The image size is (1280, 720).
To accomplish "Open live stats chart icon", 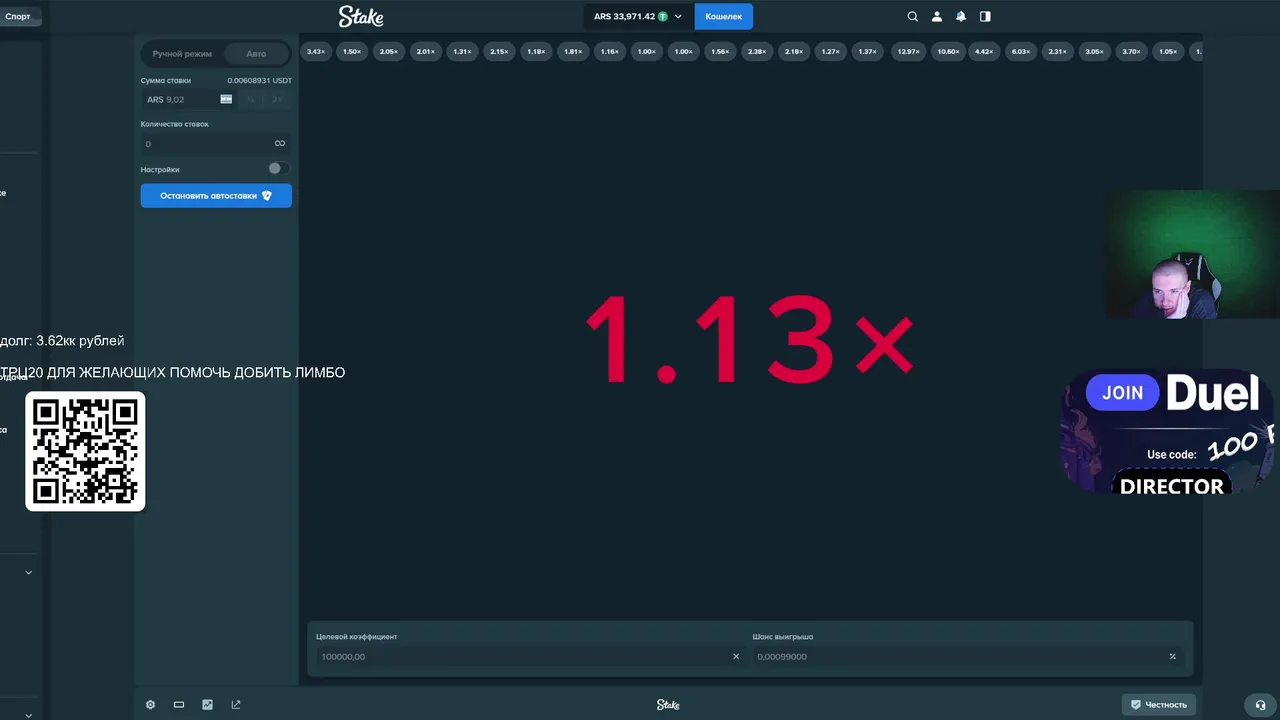I will click(207, 704).
